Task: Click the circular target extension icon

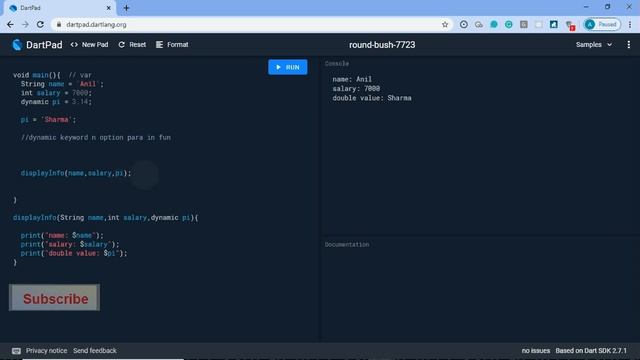Action: tap(464, 24)
